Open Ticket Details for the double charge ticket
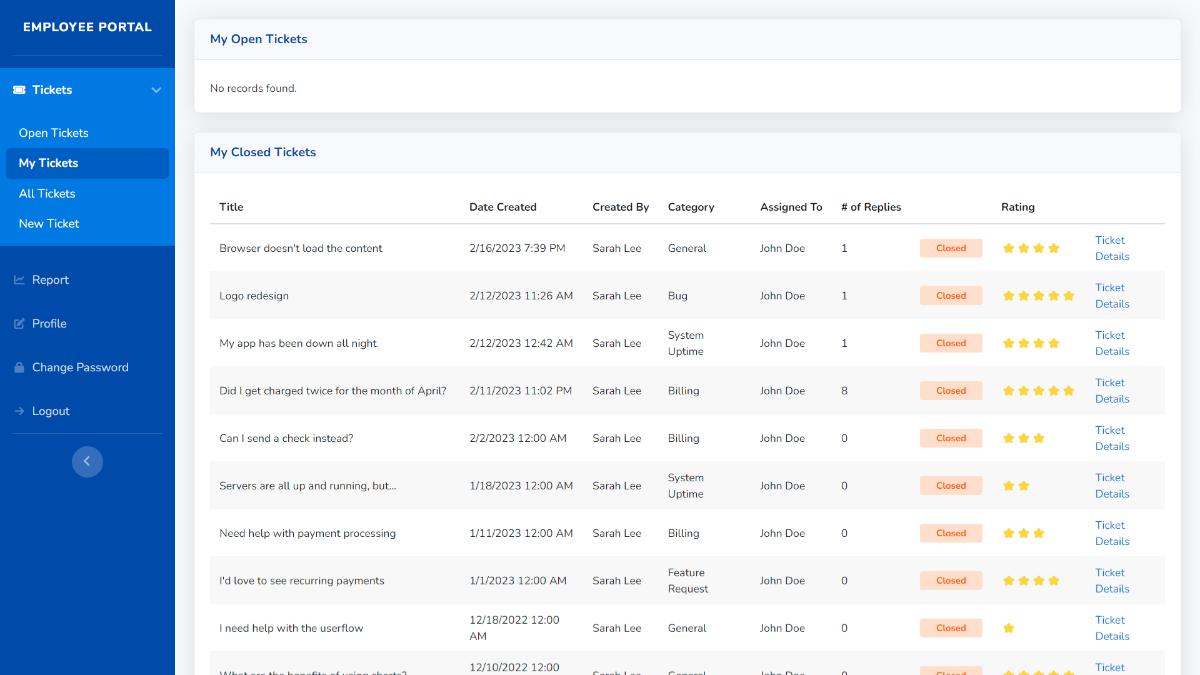 1111,390
